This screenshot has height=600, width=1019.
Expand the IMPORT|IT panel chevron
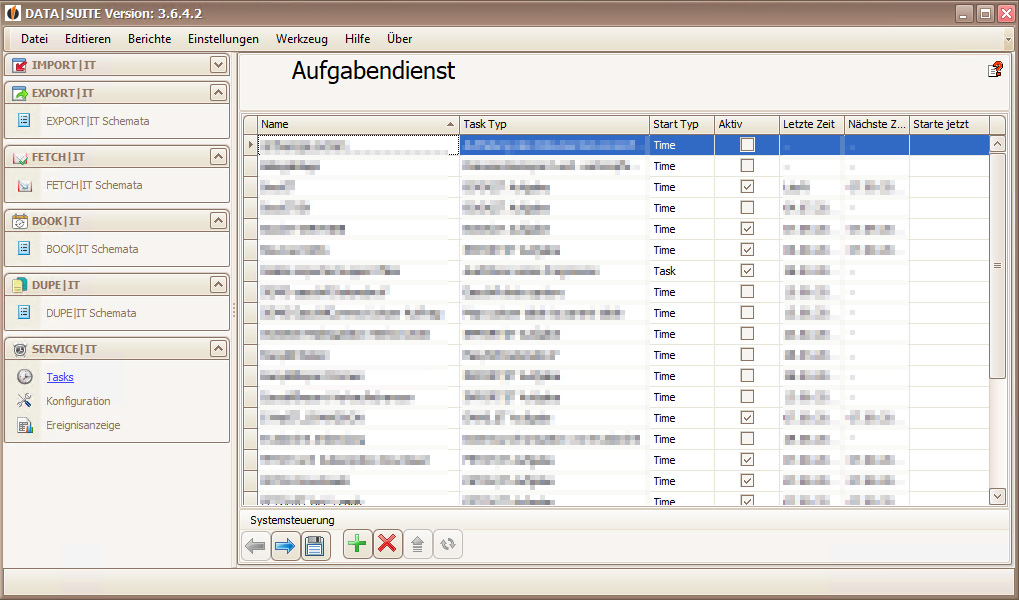[x=218, y=64]
